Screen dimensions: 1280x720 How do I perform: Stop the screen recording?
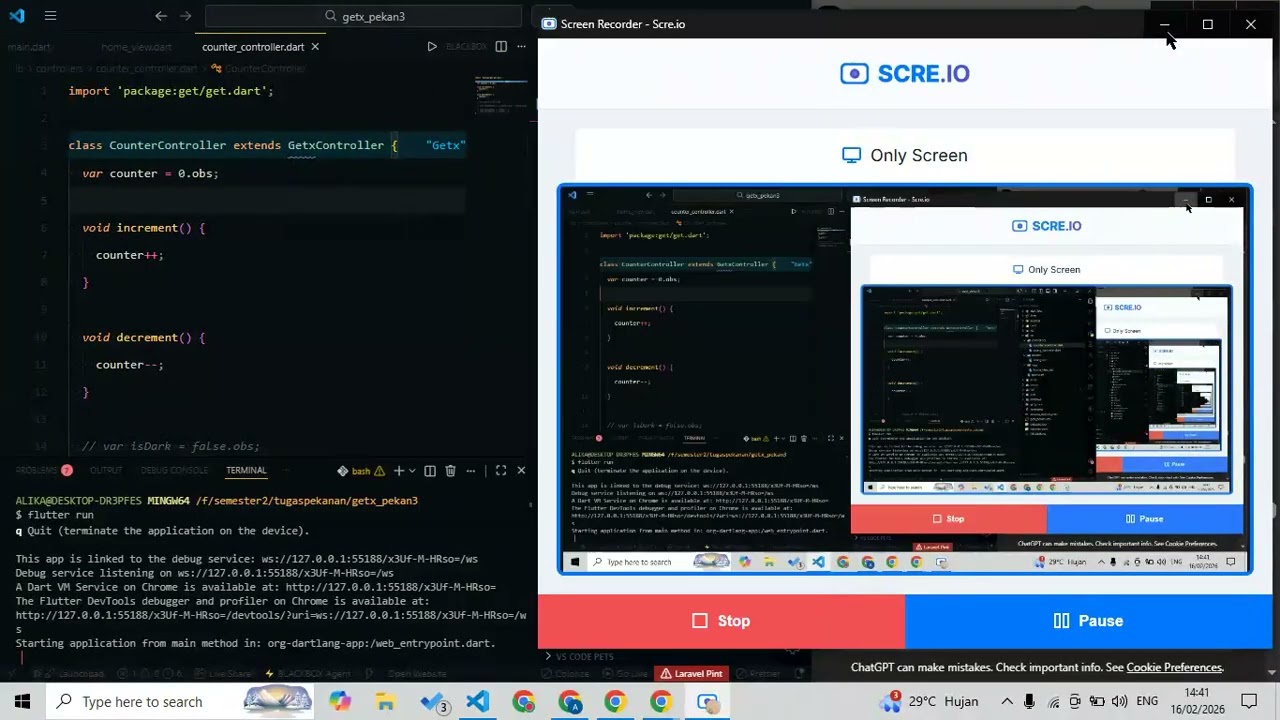pyautogui.click(x=721, y=621)
